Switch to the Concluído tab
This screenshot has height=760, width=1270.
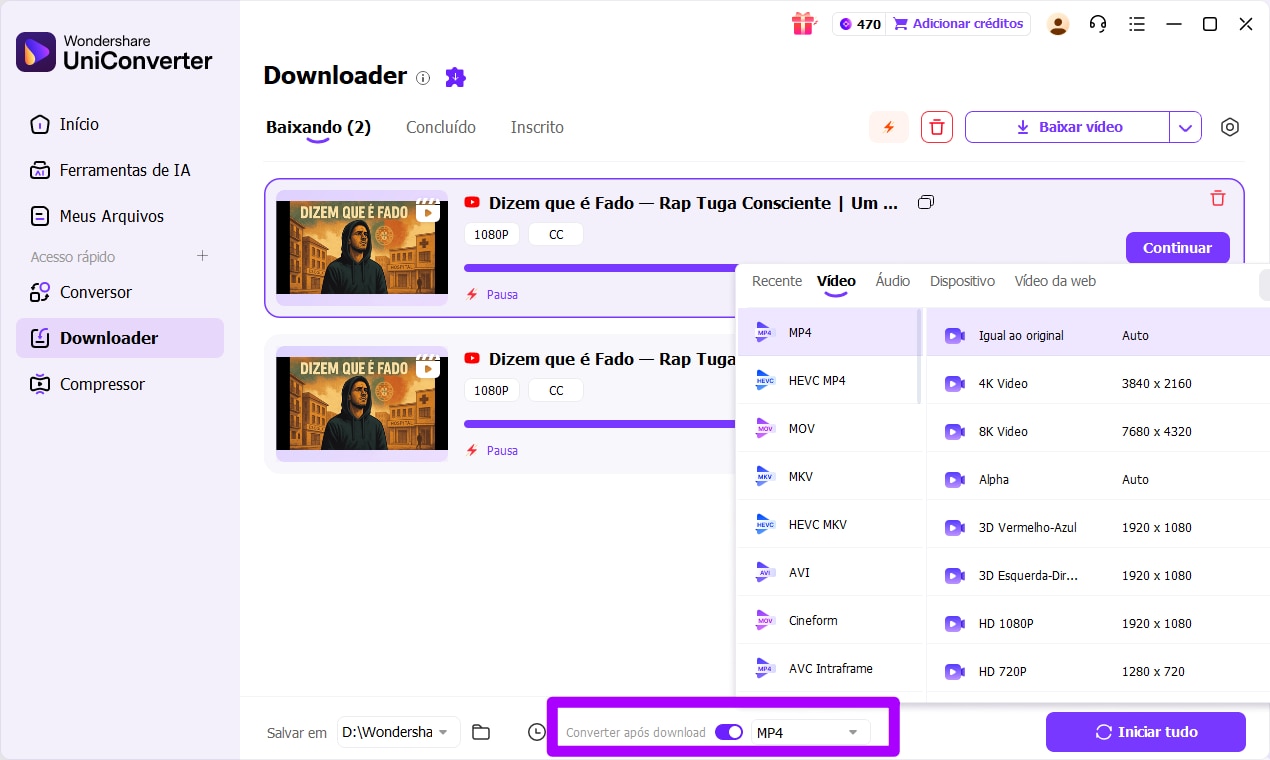[440, 127]
